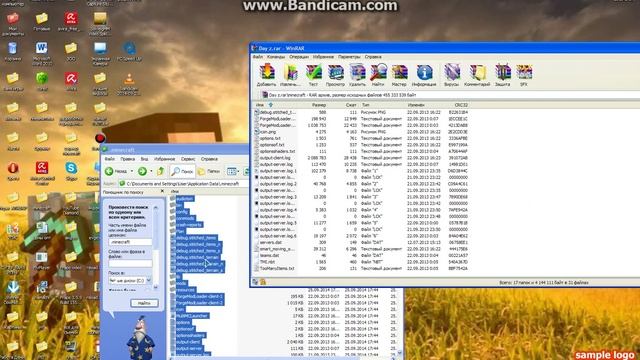Screen dimensions: 640x360
Task: Open the Правка menu in Explorer window
Action: [x=128, y=159]
